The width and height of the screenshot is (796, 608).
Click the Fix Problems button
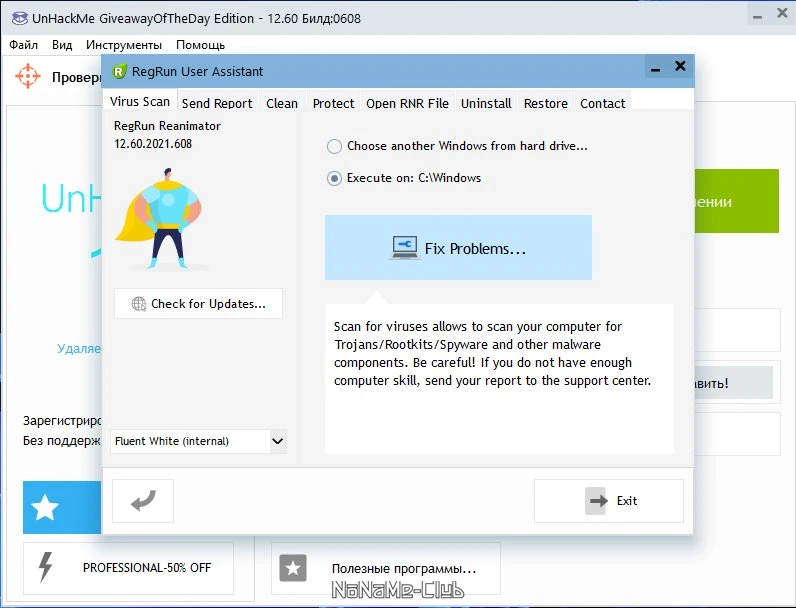458,248
